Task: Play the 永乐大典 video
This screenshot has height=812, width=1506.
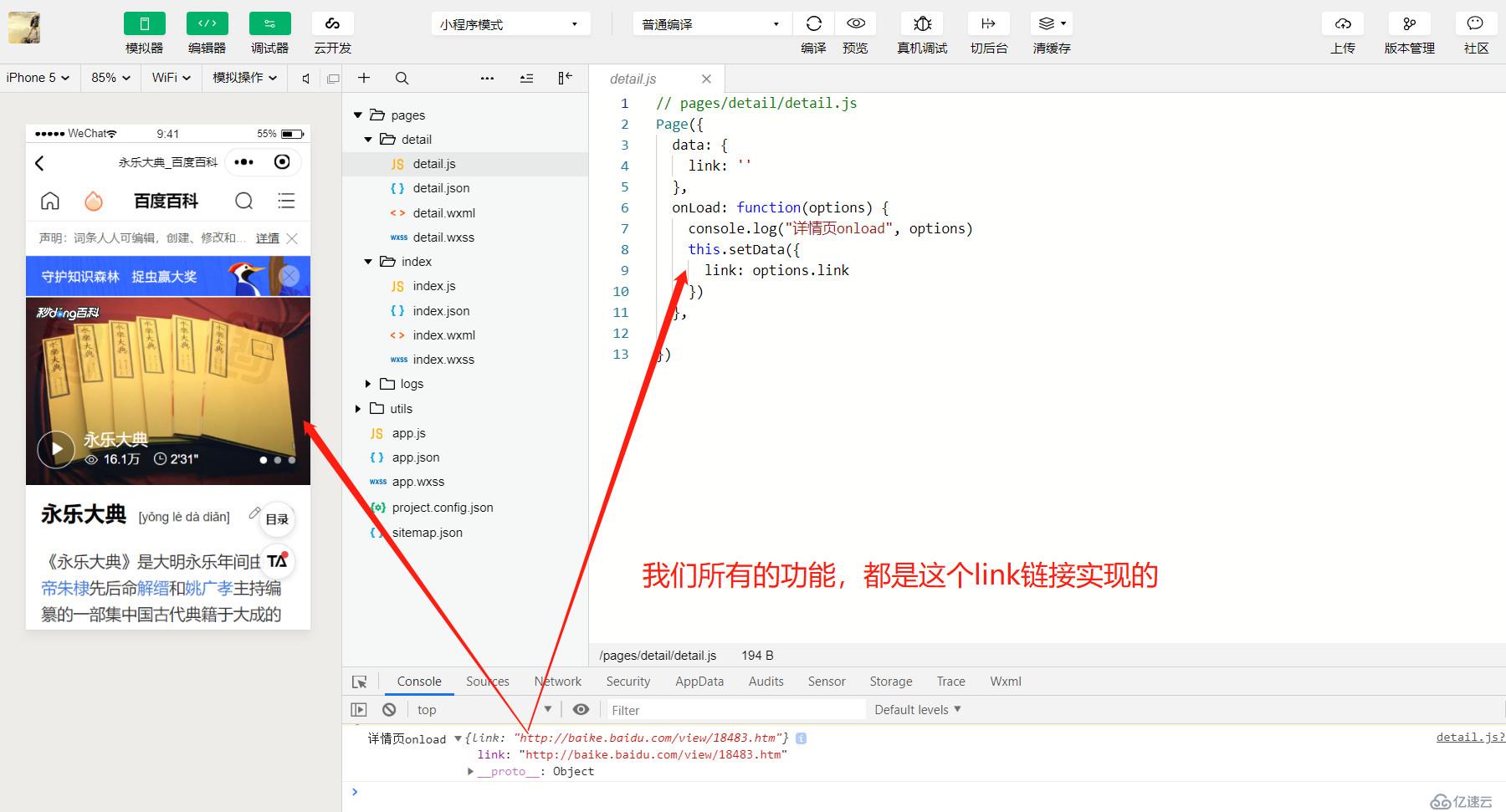Action: point(57,449)
